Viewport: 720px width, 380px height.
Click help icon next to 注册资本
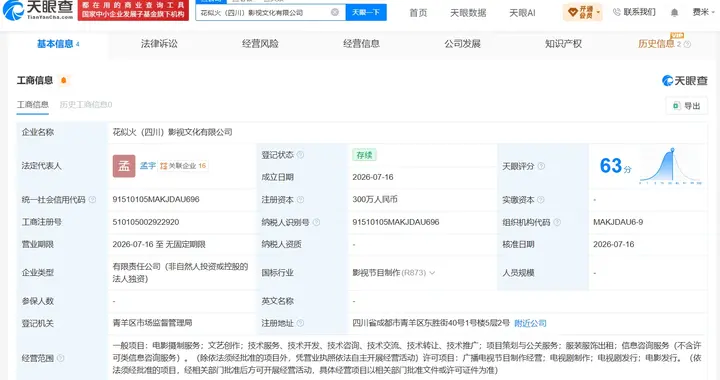(300, 200)
